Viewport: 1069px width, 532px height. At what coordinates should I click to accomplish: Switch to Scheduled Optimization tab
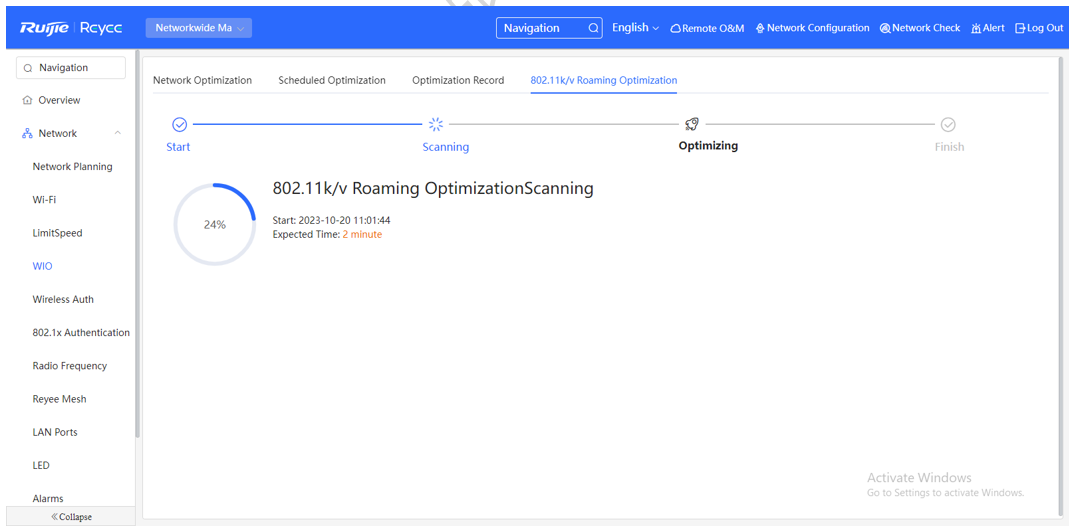pyautogui.click(x=331, y=80)
